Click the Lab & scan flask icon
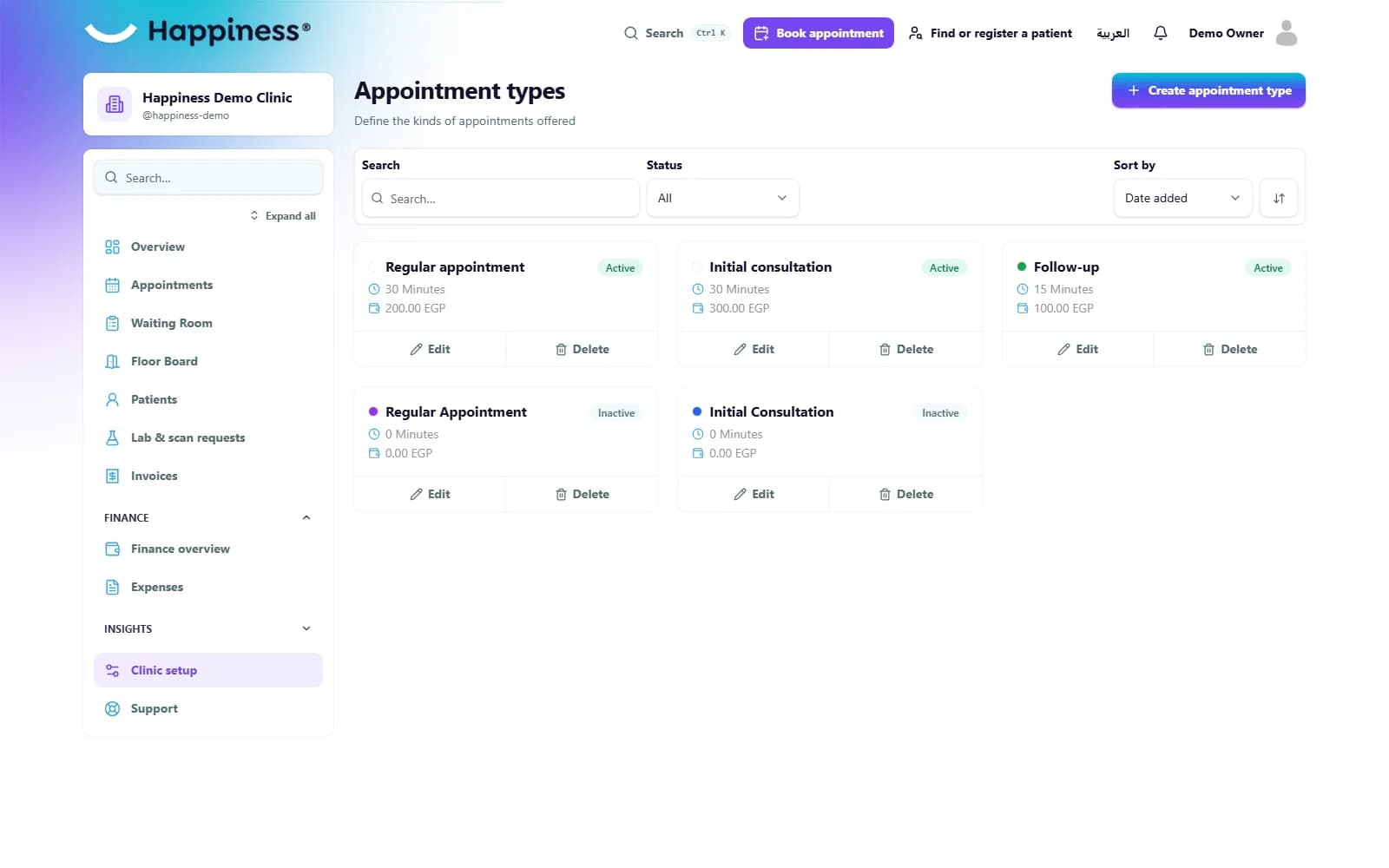1389x868 pixels. (112, 437)
